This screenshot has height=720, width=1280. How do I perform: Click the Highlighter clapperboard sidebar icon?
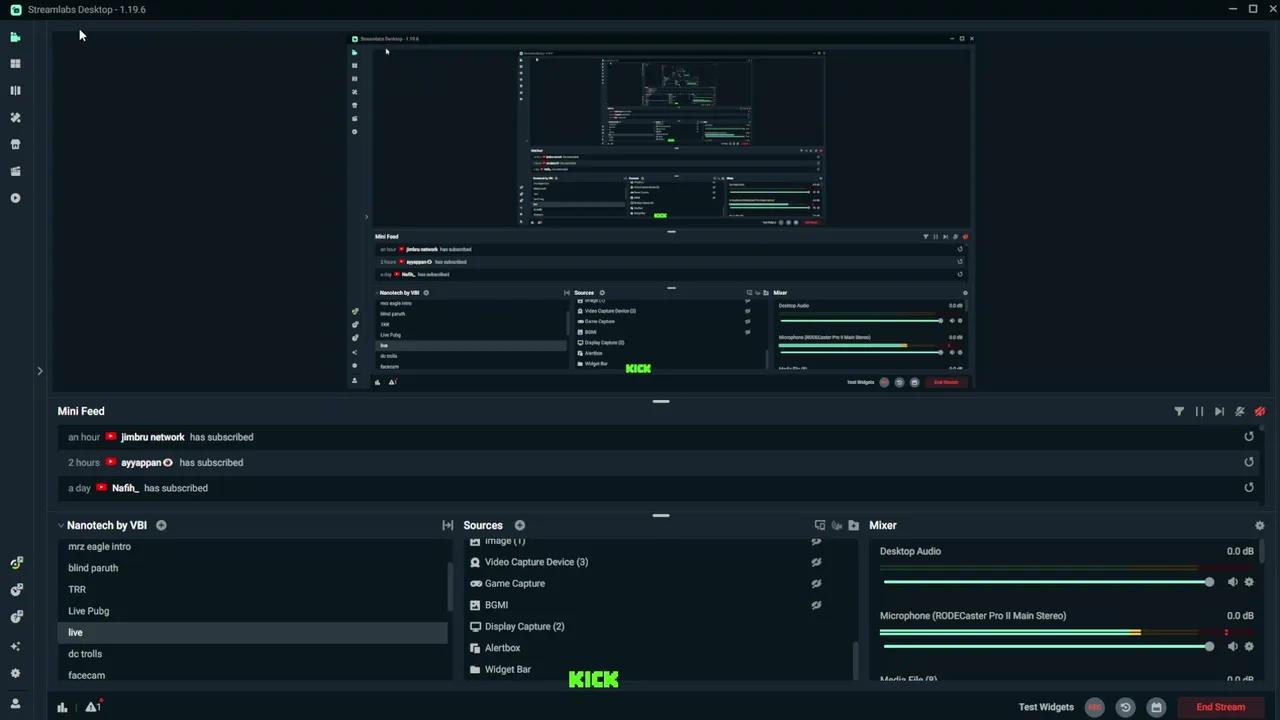click(x=15, y=171)
